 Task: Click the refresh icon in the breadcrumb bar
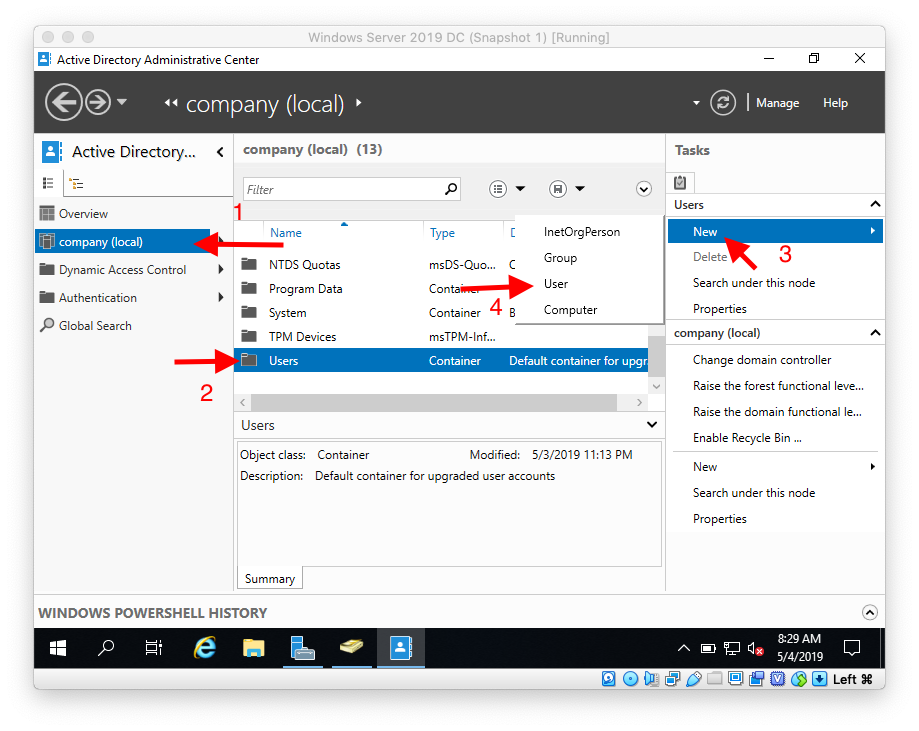722,102
